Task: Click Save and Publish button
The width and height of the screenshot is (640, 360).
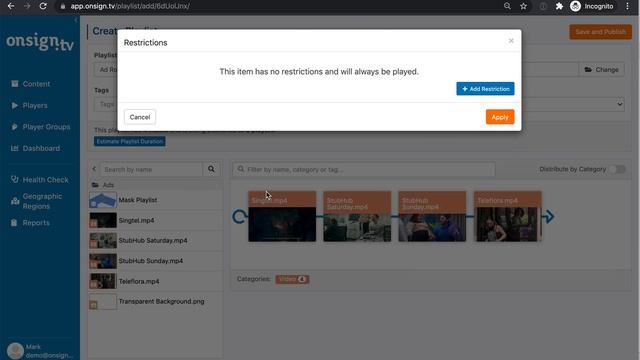Action: pyautogui.click(x=600, y=32)
